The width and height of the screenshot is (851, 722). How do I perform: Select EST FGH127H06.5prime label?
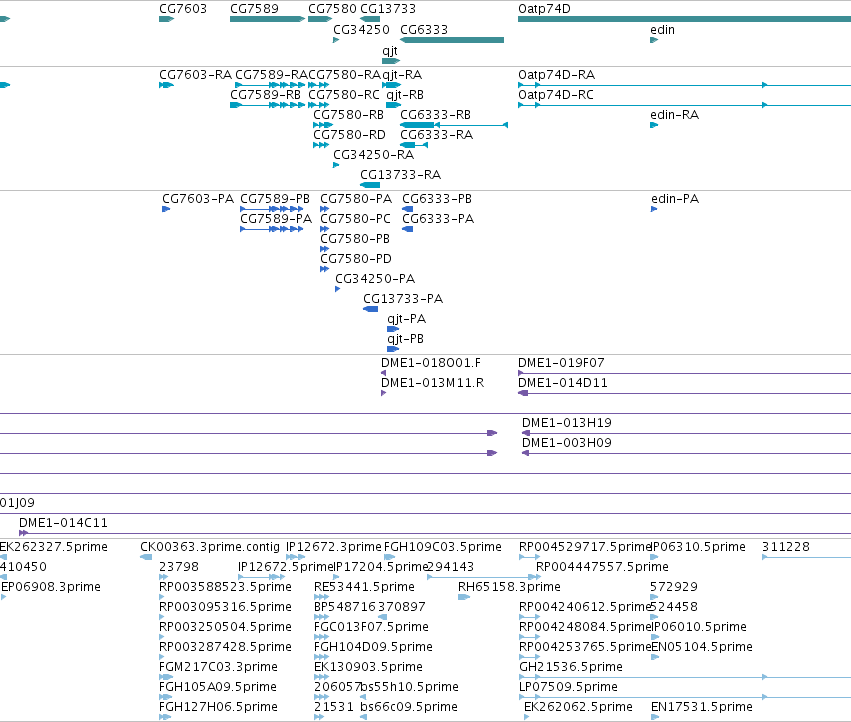click(x=218, y=707)
